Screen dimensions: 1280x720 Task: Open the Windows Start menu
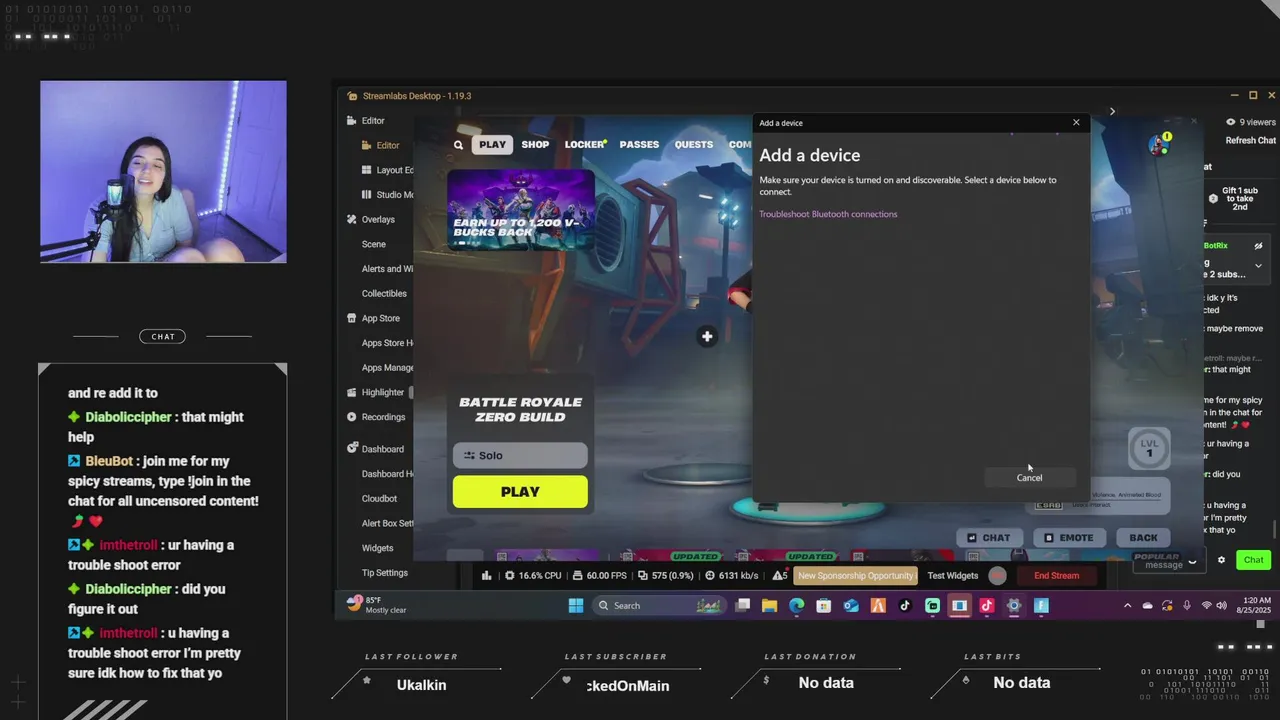[x=576, y=605]
